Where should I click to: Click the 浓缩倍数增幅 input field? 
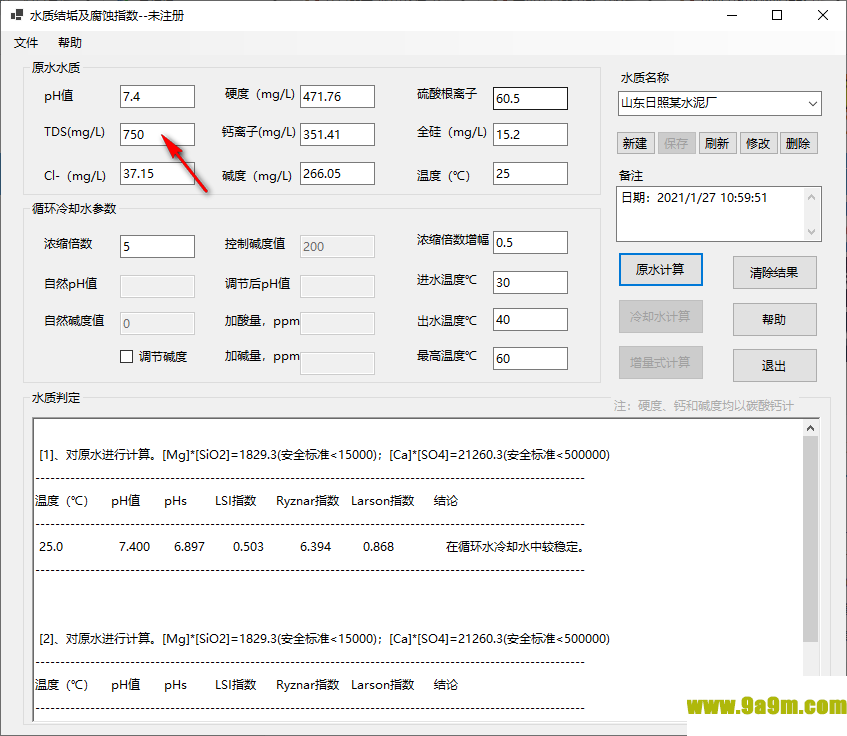[530, 242]
